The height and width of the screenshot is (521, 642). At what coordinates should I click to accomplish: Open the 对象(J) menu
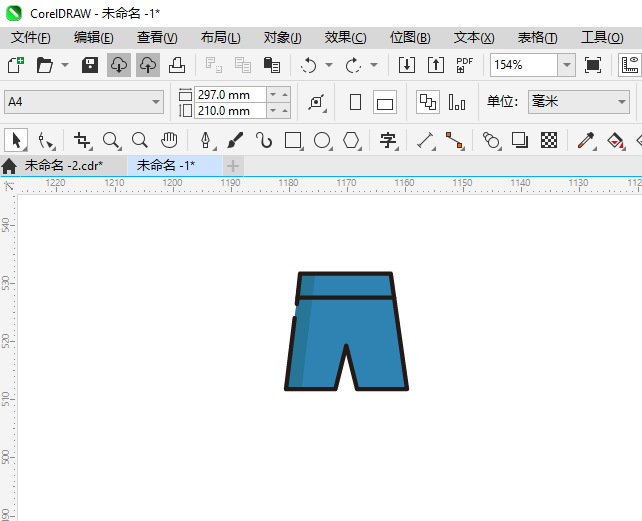tap(283, 38)
